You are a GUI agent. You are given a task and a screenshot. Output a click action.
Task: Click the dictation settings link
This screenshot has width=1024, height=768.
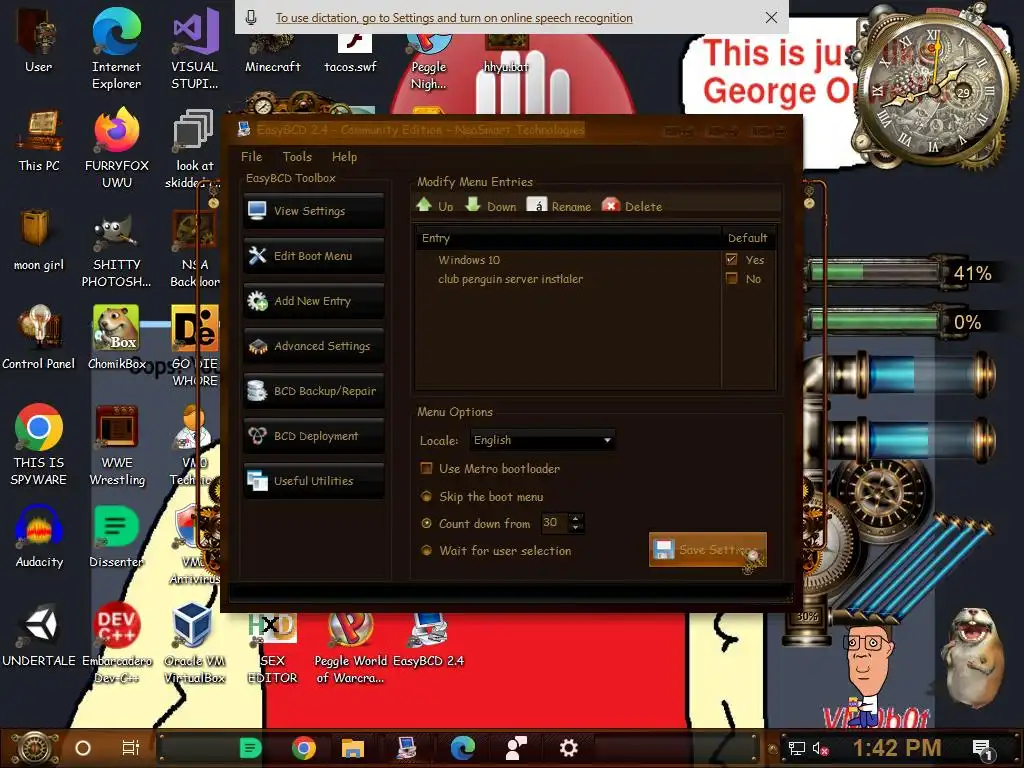point(454,18)
